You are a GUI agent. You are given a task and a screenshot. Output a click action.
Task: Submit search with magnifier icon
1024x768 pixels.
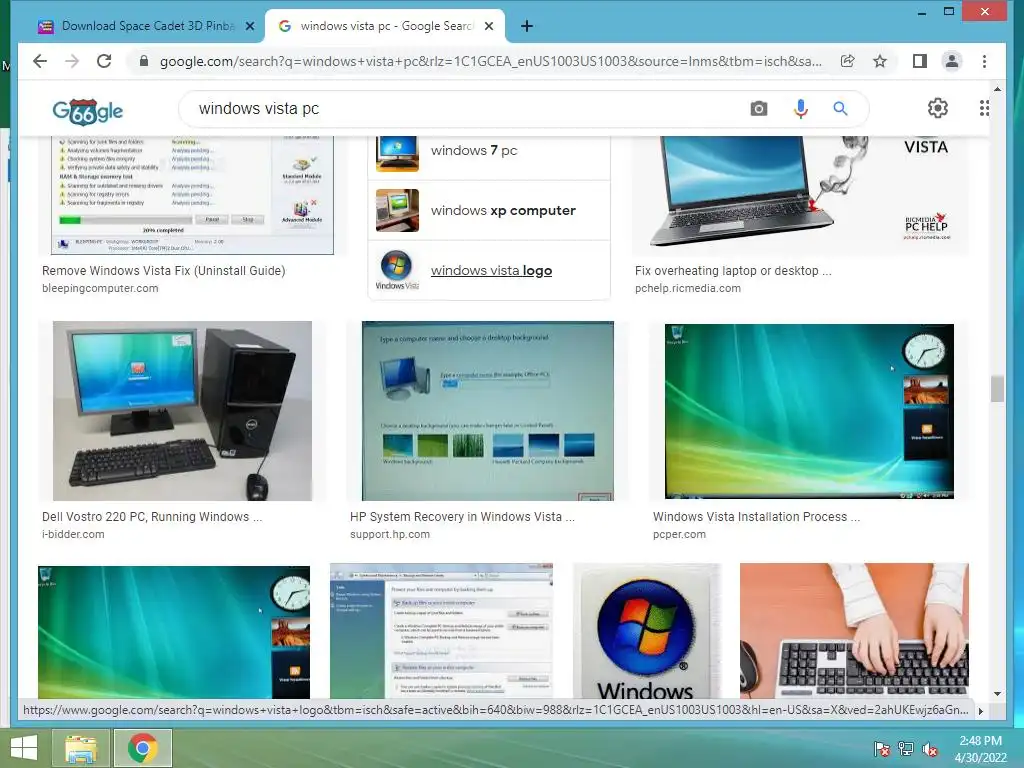[x=840, y=108]
